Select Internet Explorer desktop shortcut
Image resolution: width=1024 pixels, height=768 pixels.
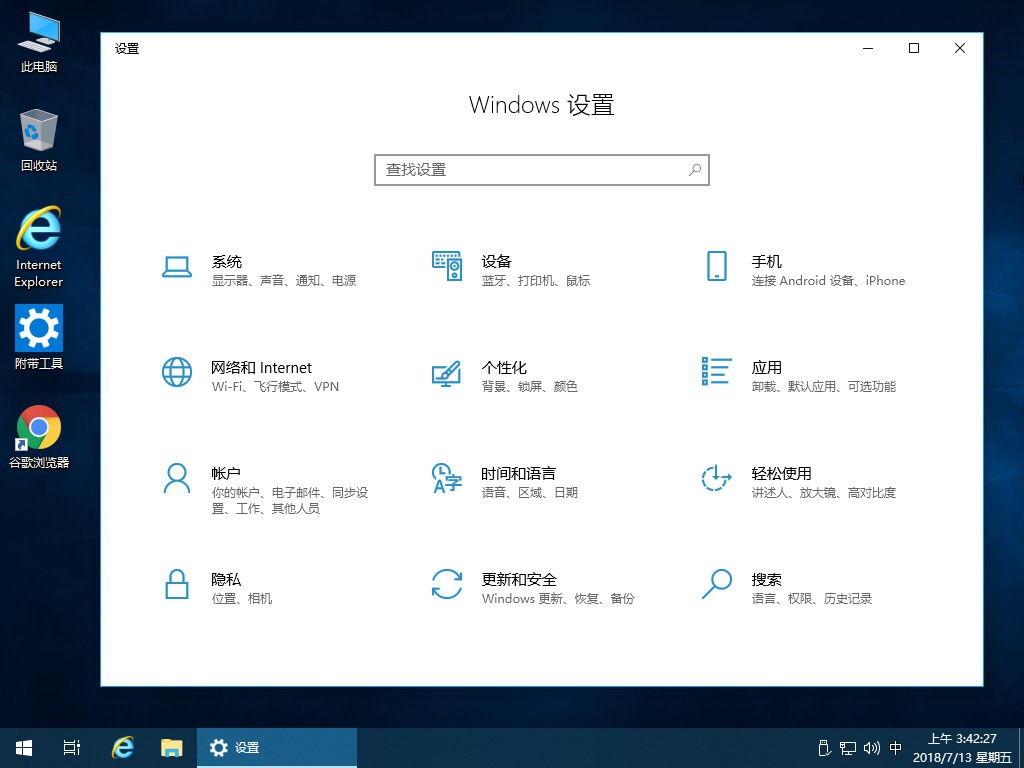pos(39,247)
